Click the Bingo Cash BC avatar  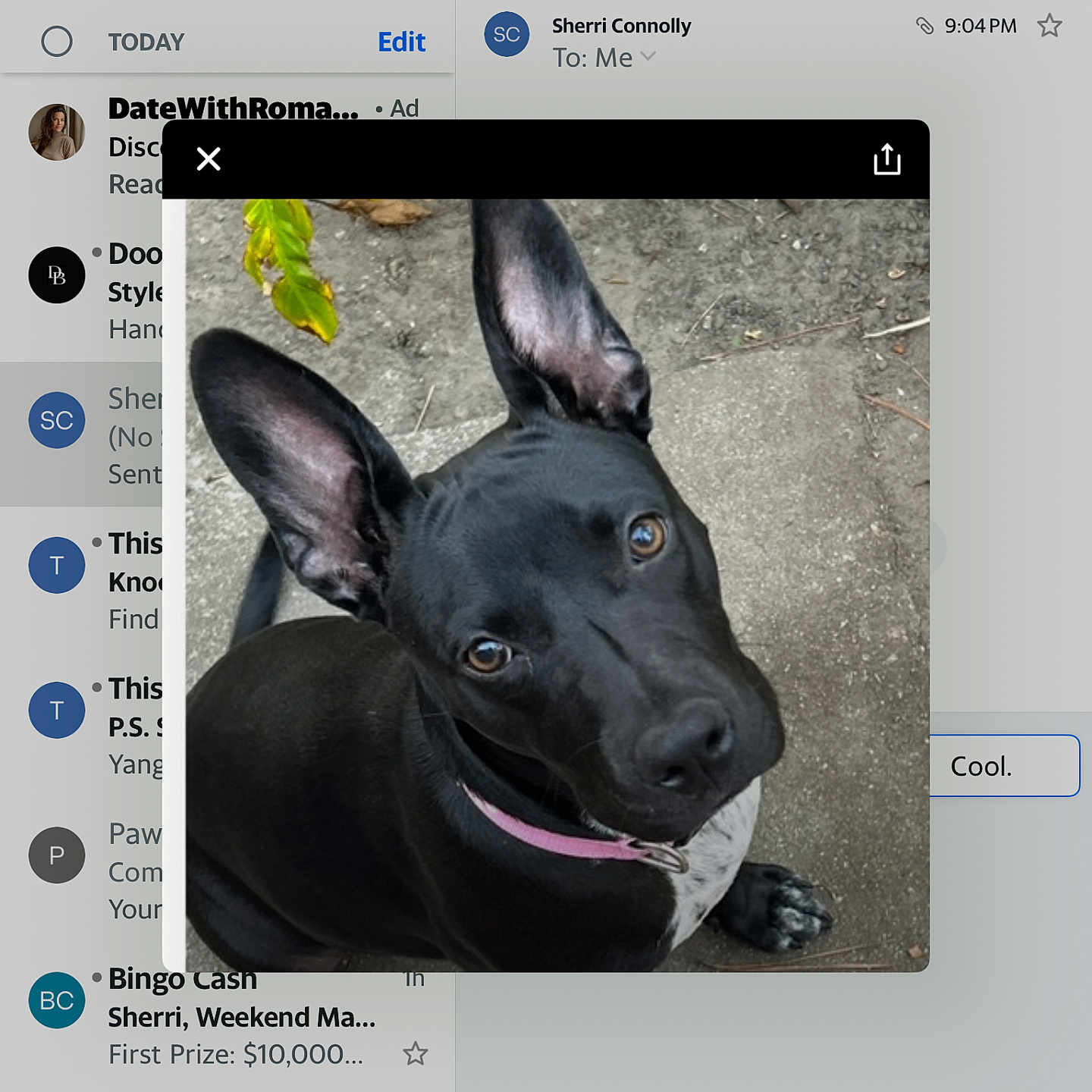point(57,1000)
